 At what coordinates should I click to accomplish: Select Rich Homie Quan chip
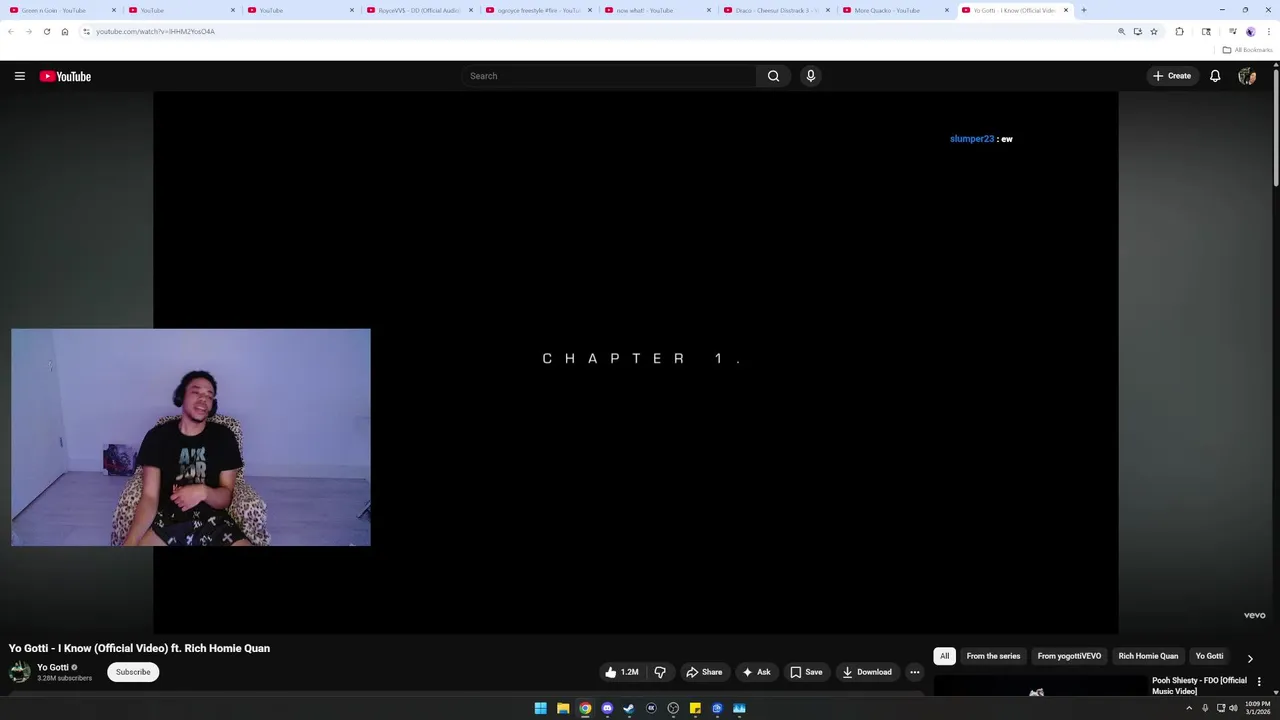click(x=1148, y=656)
